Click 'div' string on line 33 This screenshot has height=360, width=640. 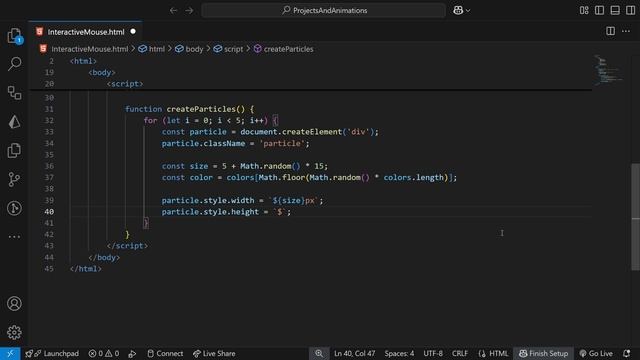click(358, 132)
